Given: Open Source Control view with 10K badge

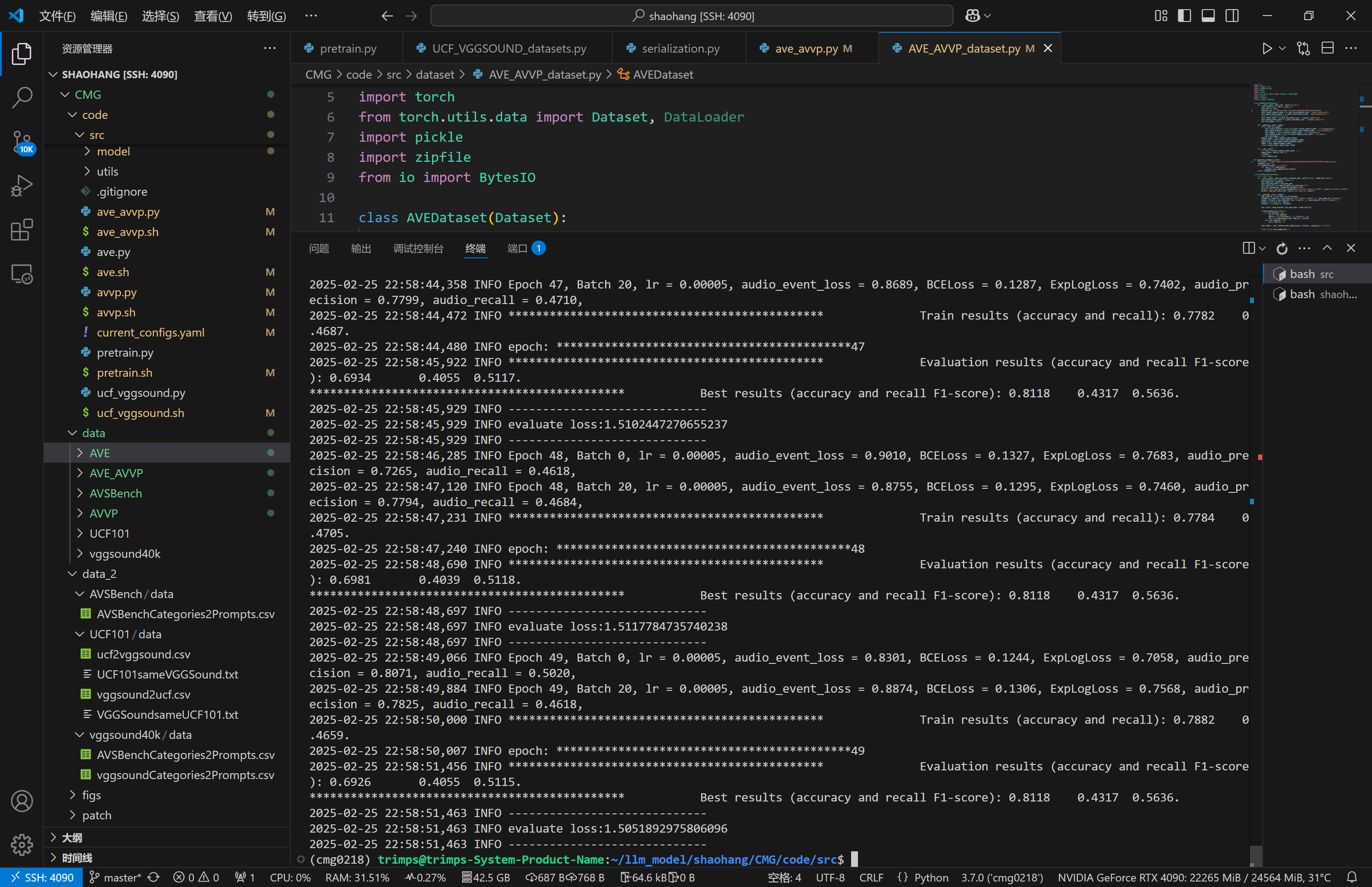Looking at the screenshot, I should [x=22, y=142].
